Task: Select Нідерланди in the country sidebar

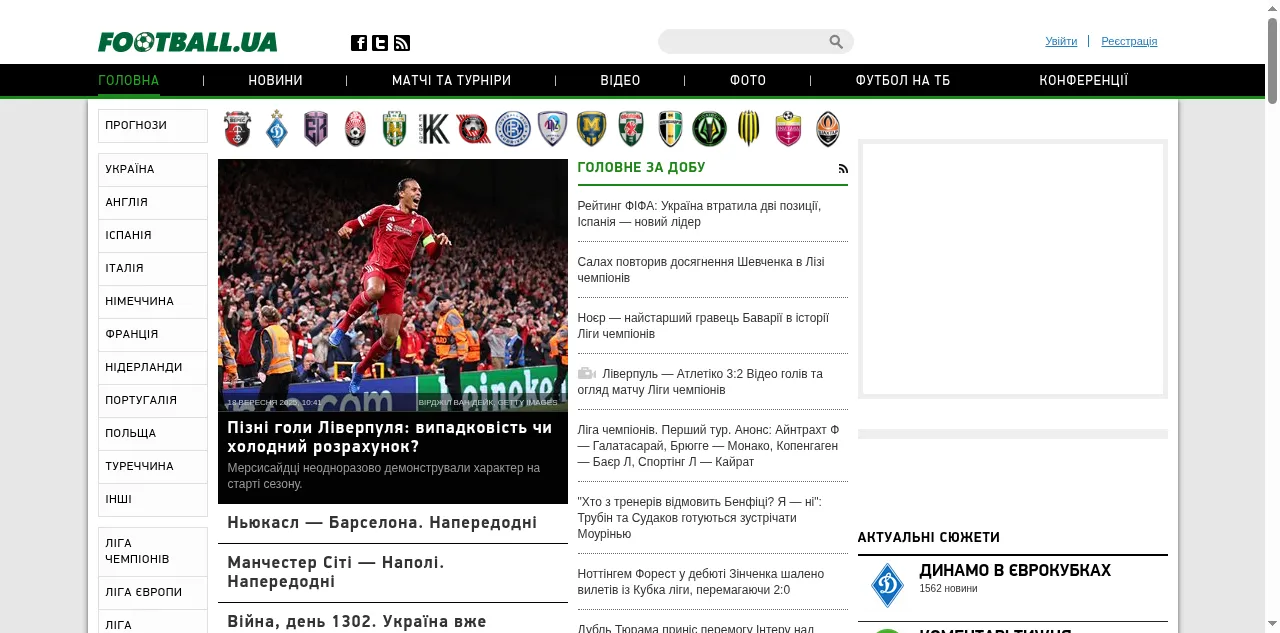Action: [x=153, y=368]
